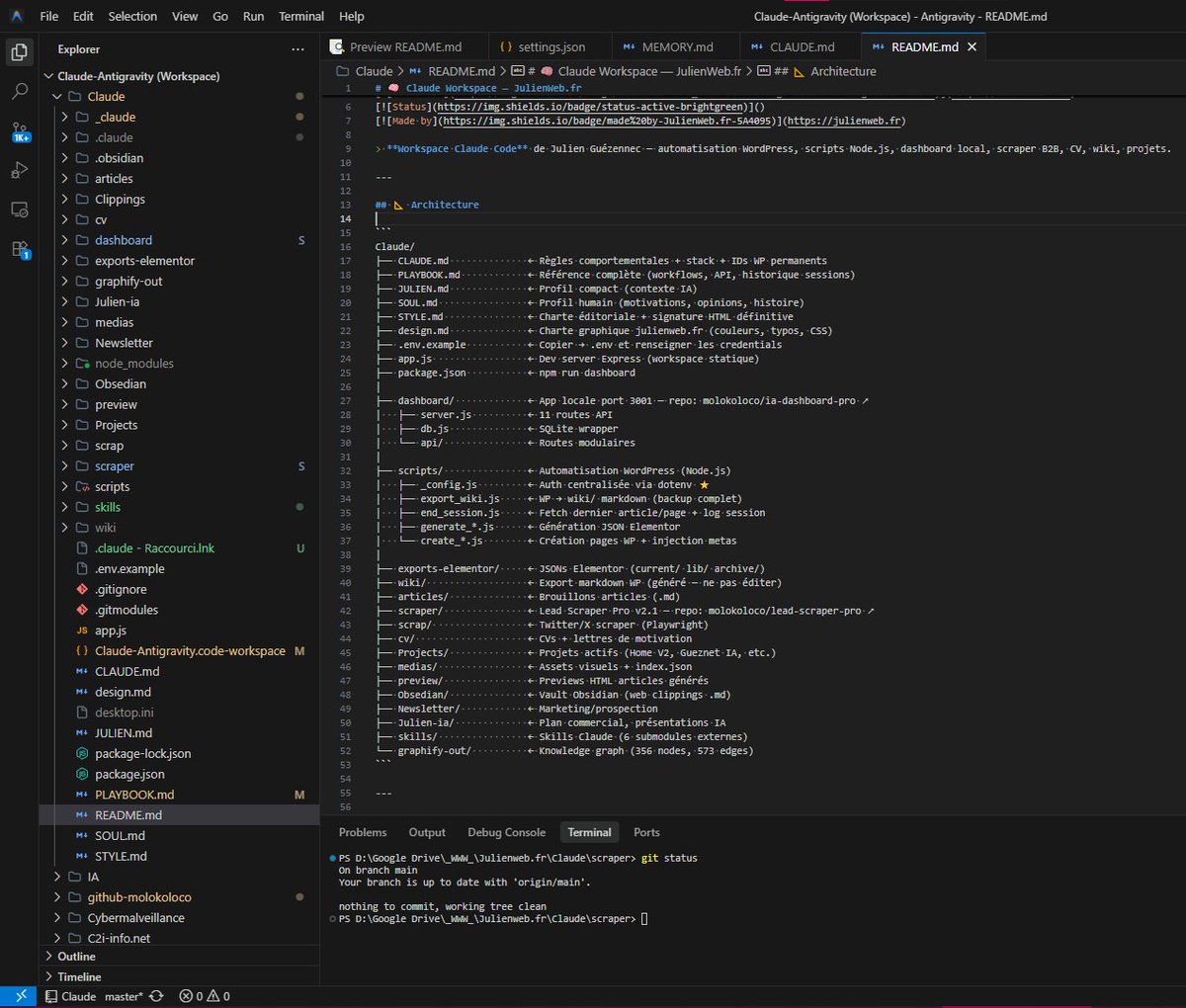
Task: Expand the github-molokoloco folder
Action: tap(179, 897)
